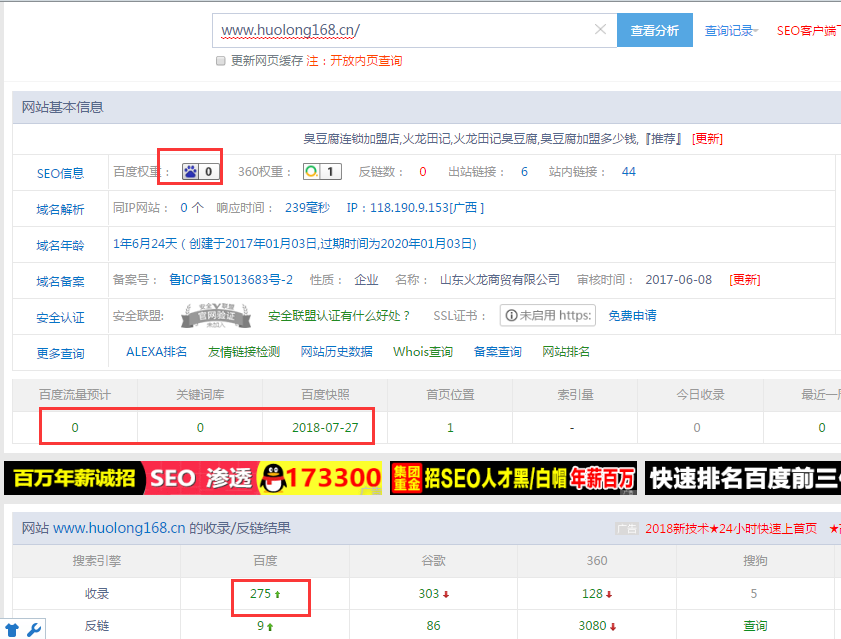This screenshot has width=841, height=639.
Task: Clear the URL field with the X icon
Action: [x=600, y=30]
